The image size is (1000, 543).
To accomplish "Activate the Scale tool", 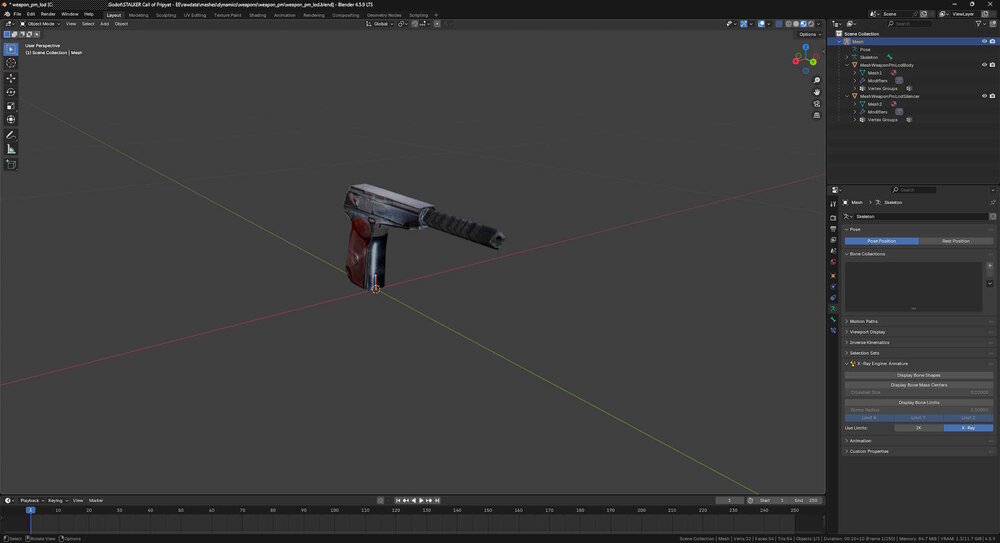I will coord(11,106).
